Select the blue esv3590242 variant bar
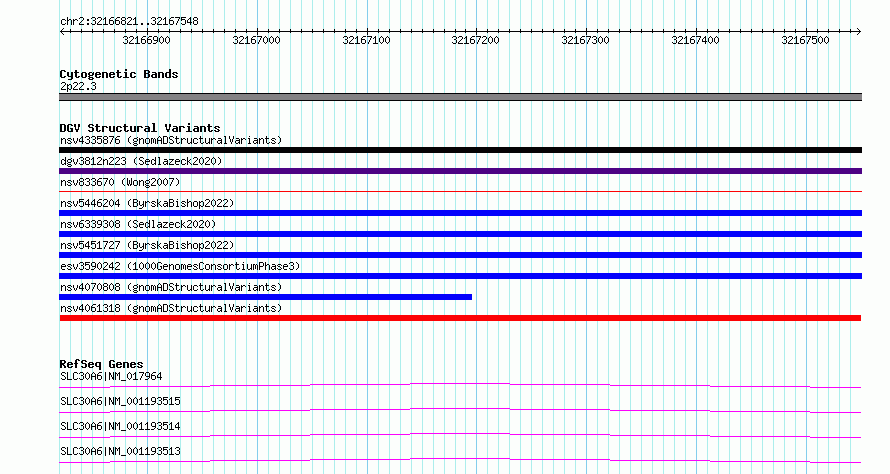 pyautogui.click(x=460, y=276)
